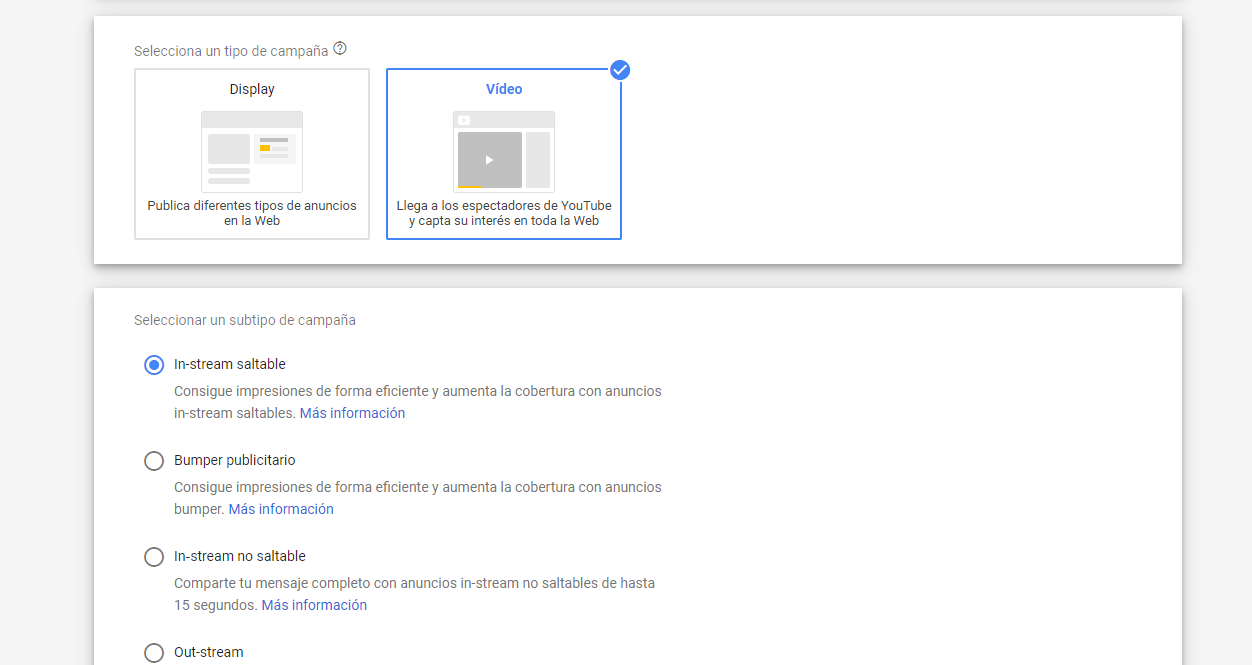Open the campaign type help tooltip
Image resolution: width=1252 pixels, height=665 pixels.
pos(340,47)
